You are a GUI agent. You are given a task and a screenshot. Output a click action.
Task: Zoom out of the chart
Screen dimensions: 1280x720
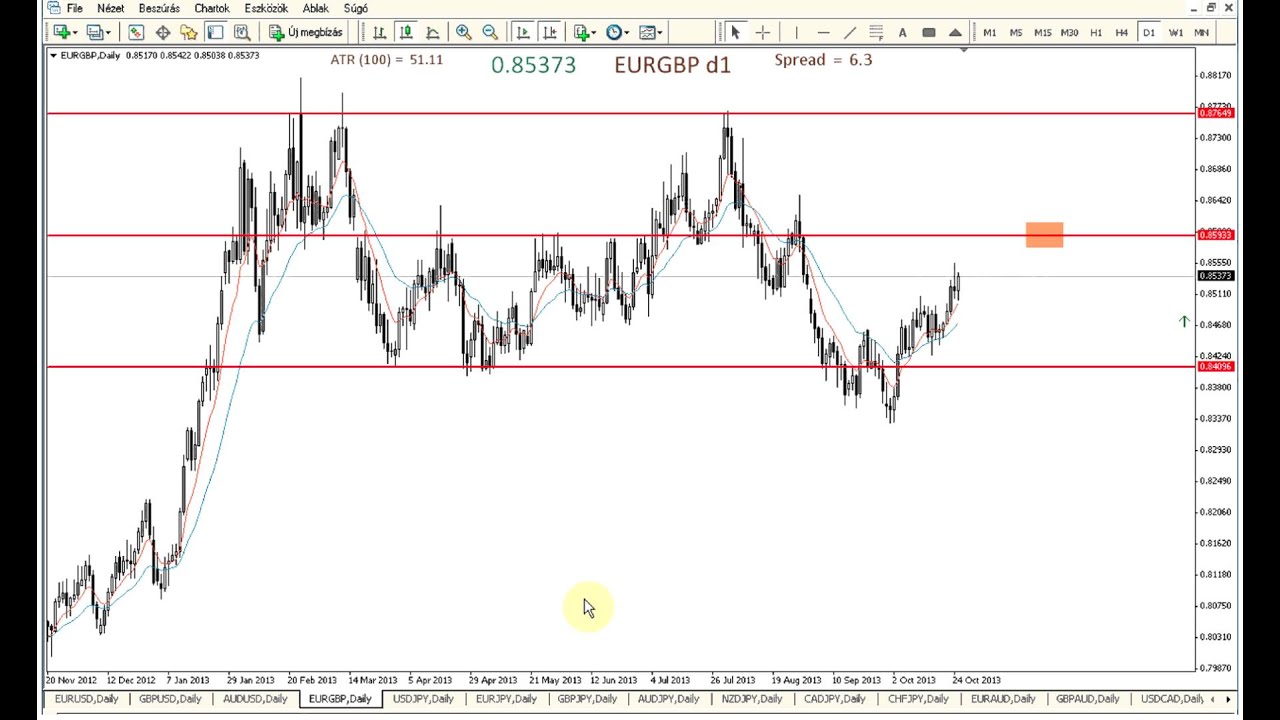pos(490,33)
